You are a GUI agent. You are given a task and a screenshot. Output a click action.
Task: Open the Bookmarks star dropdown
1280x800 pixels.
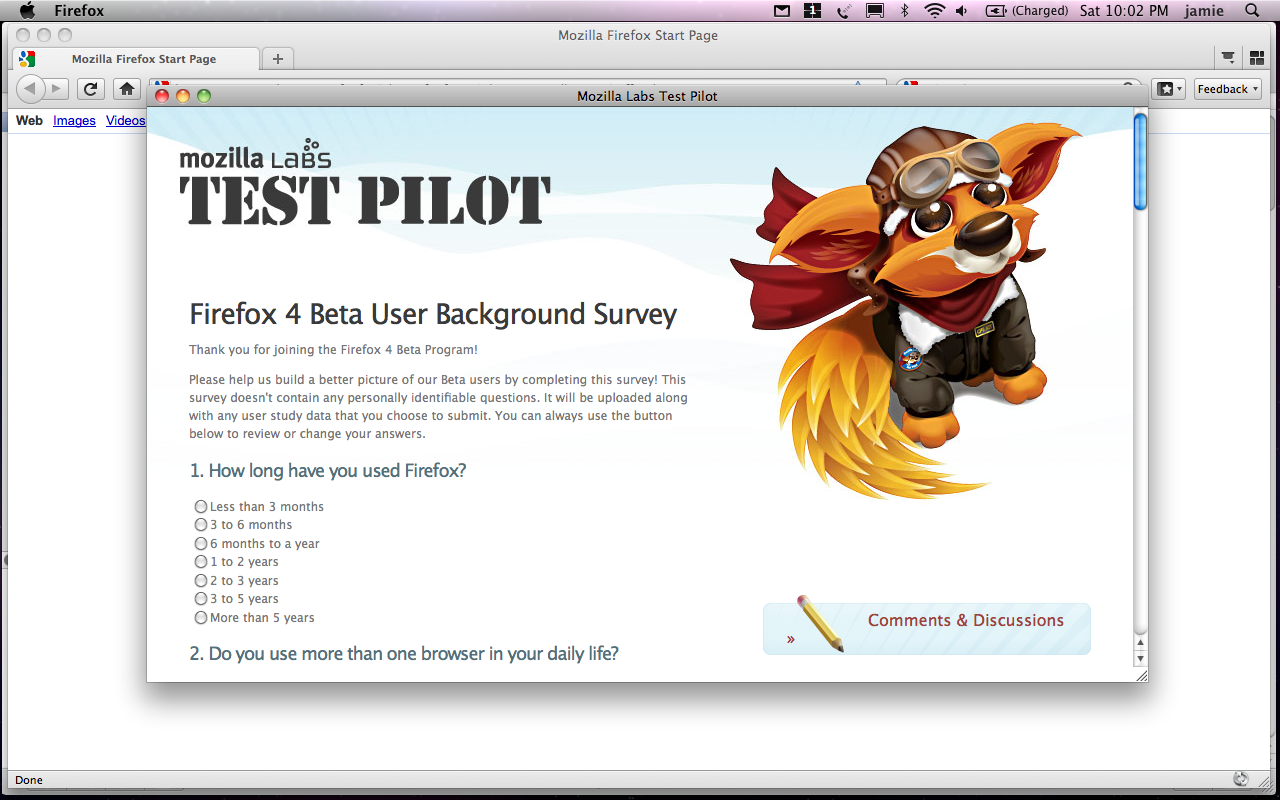pyautogui.click(x=1169, y=89)
